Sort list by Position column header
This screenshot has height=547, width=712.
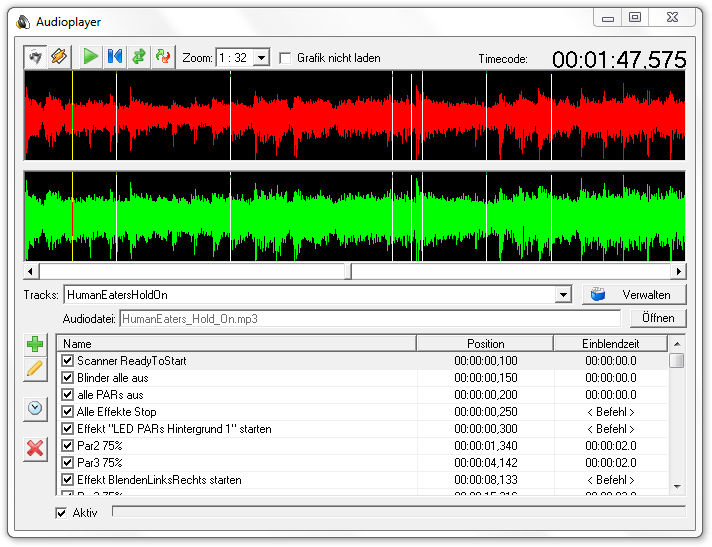click(x=485, y=344)
